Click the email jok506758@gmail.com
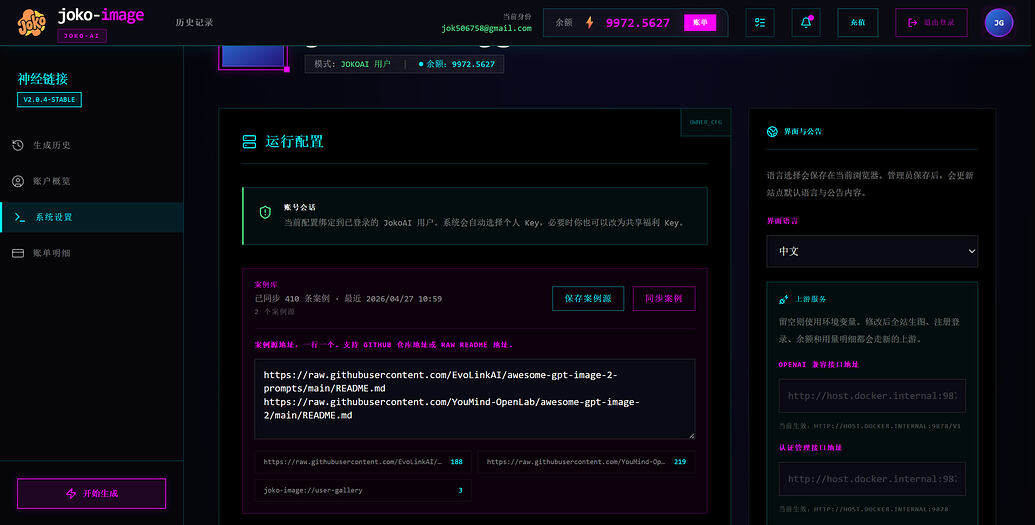 486,28
